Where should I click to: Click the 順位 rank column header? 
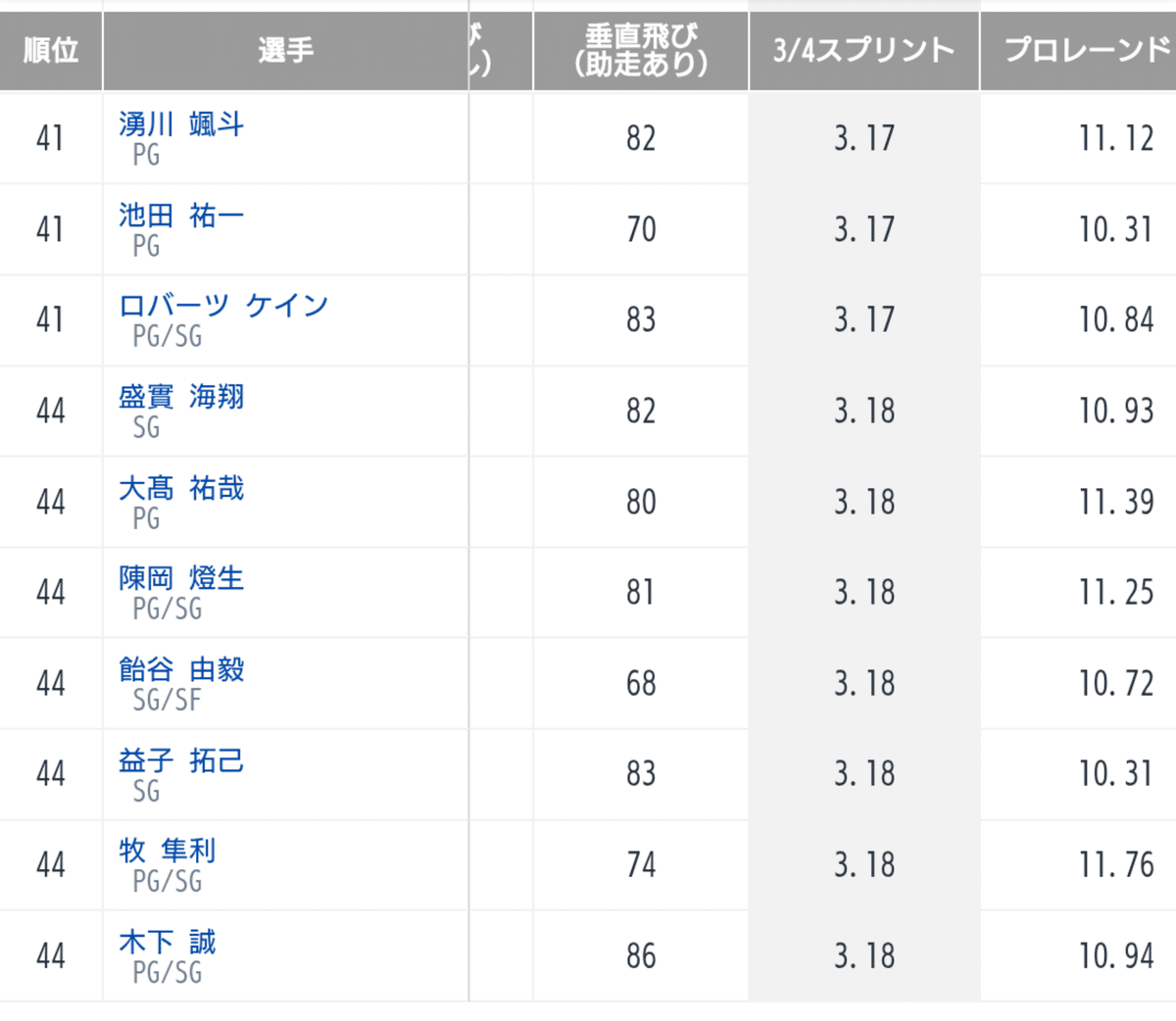click(x=51, y=51)
